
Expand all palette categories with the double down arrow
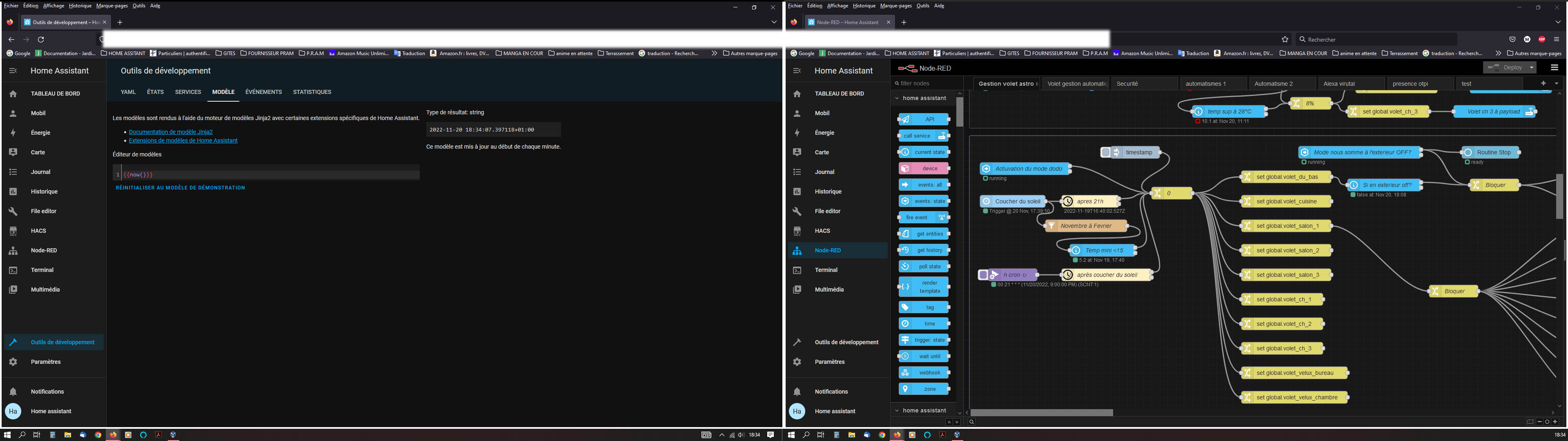click(x=957, y=421)
